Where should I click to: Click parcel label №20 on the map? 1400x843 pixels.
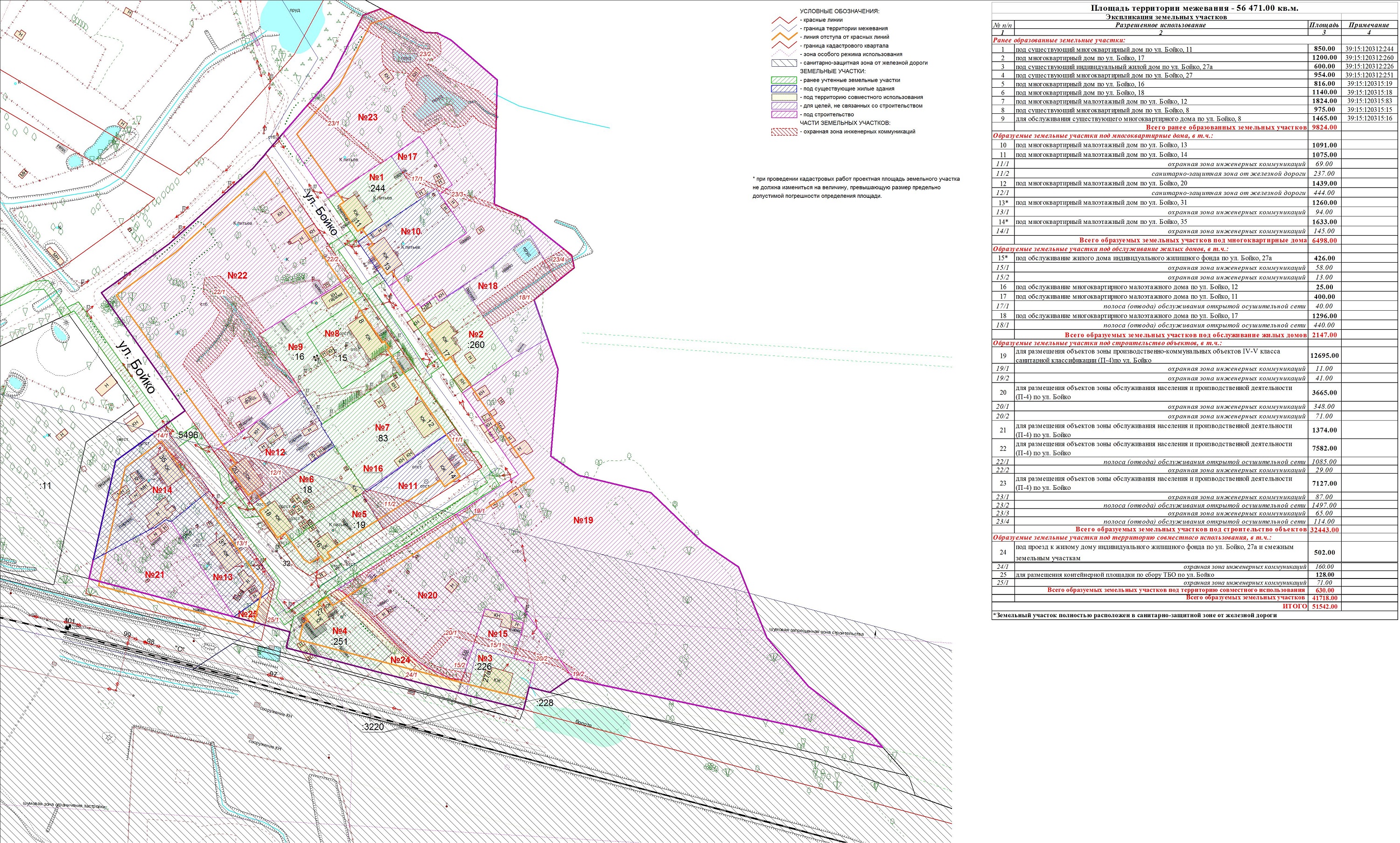427,595
